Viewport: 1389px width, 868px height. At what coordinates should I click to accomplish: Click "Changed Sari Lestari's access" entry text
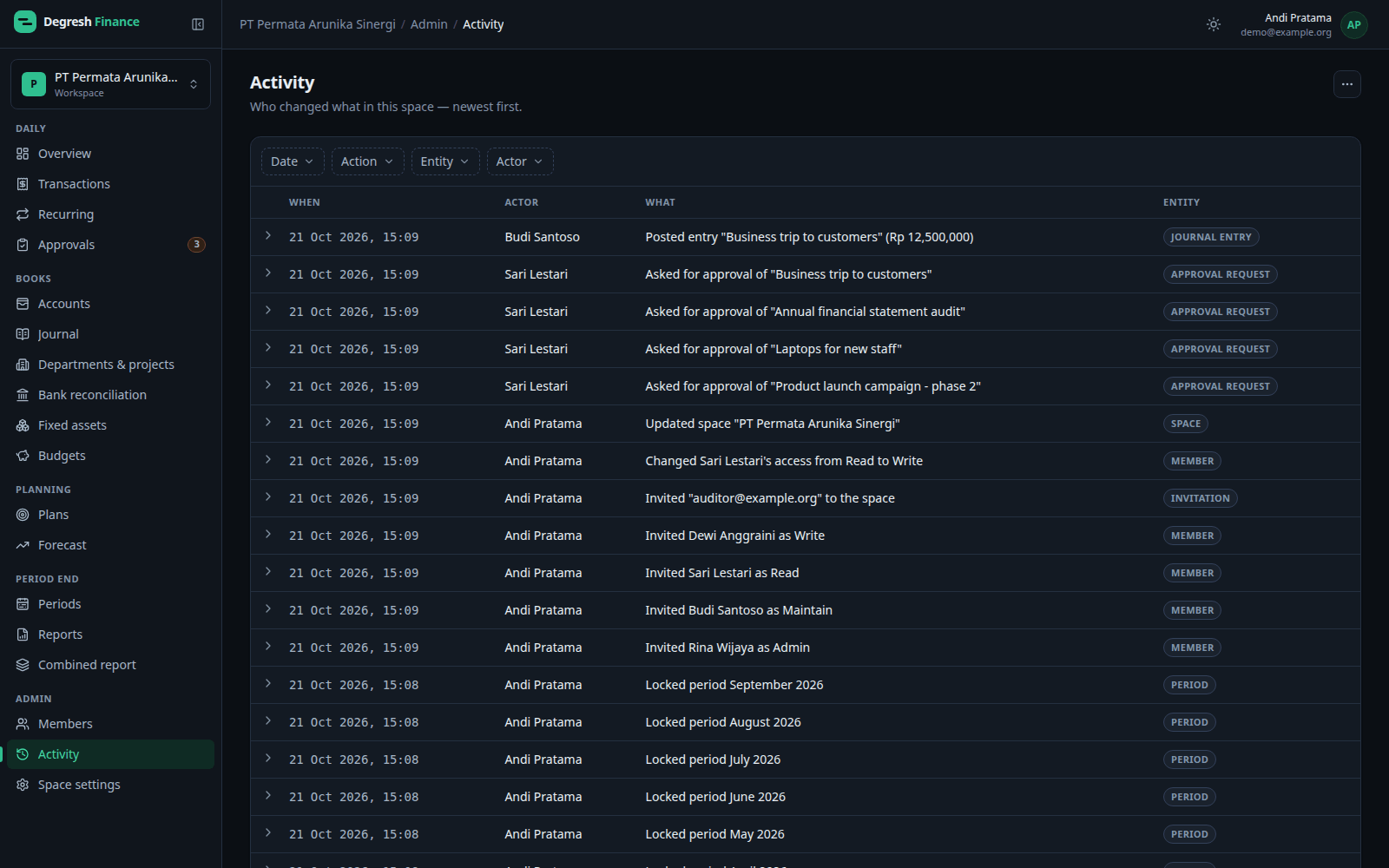coord(784,461)
